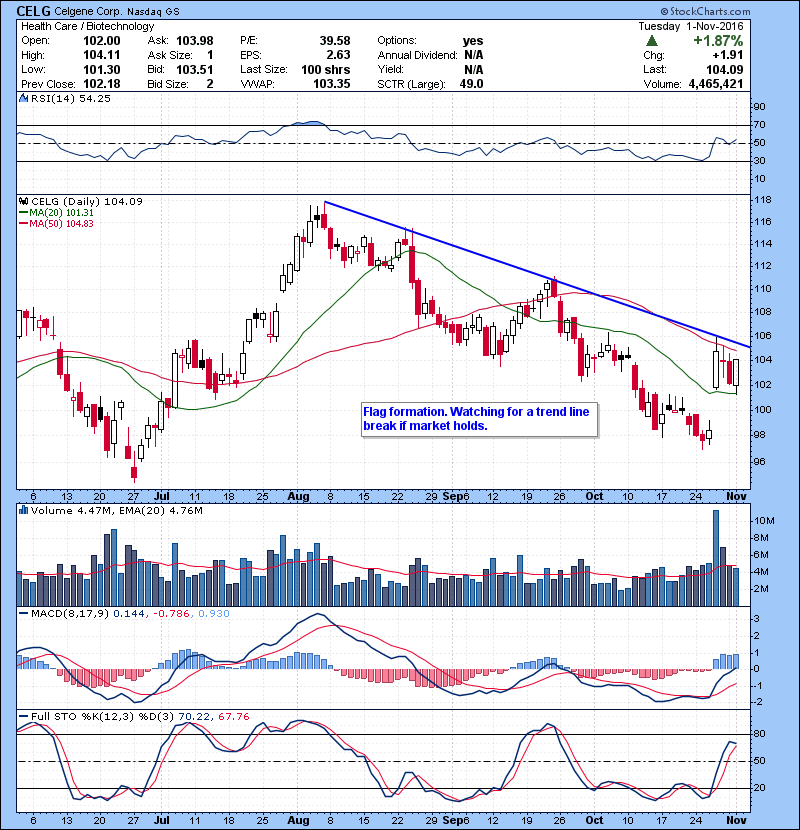Click the CELG (Daily) 104.09 chart label

[87, 201]
